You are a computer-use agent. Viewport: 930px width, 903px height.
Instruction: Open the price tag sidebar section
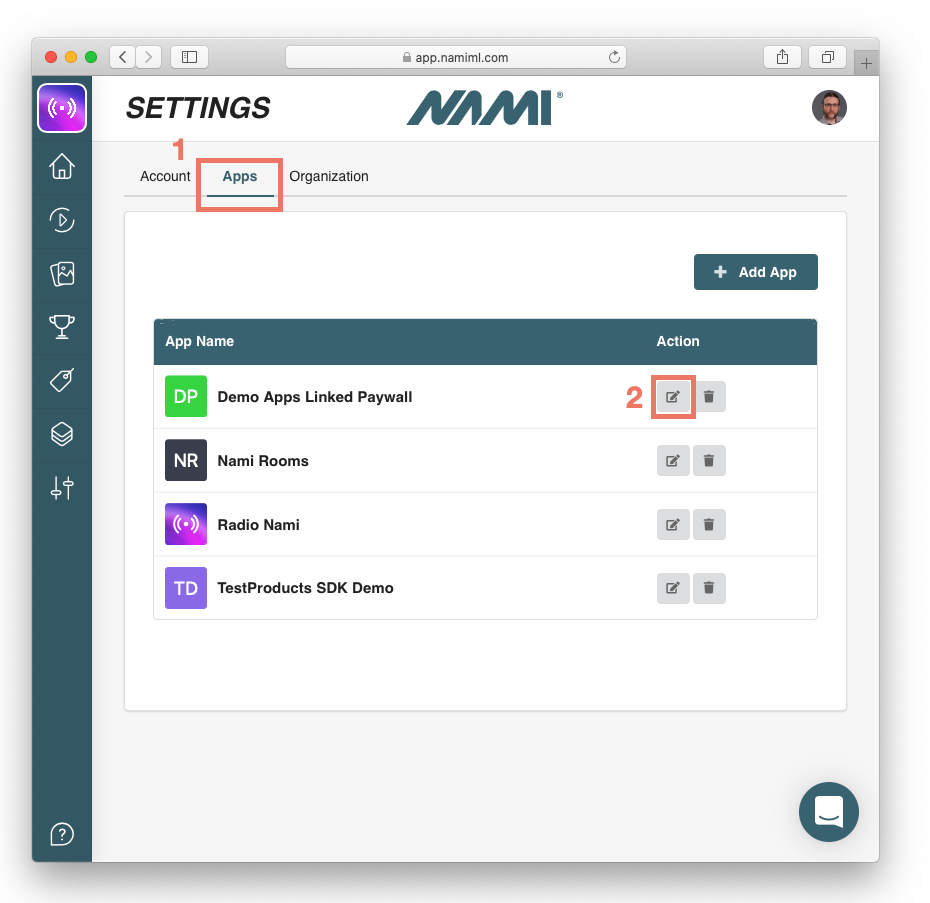62,380
